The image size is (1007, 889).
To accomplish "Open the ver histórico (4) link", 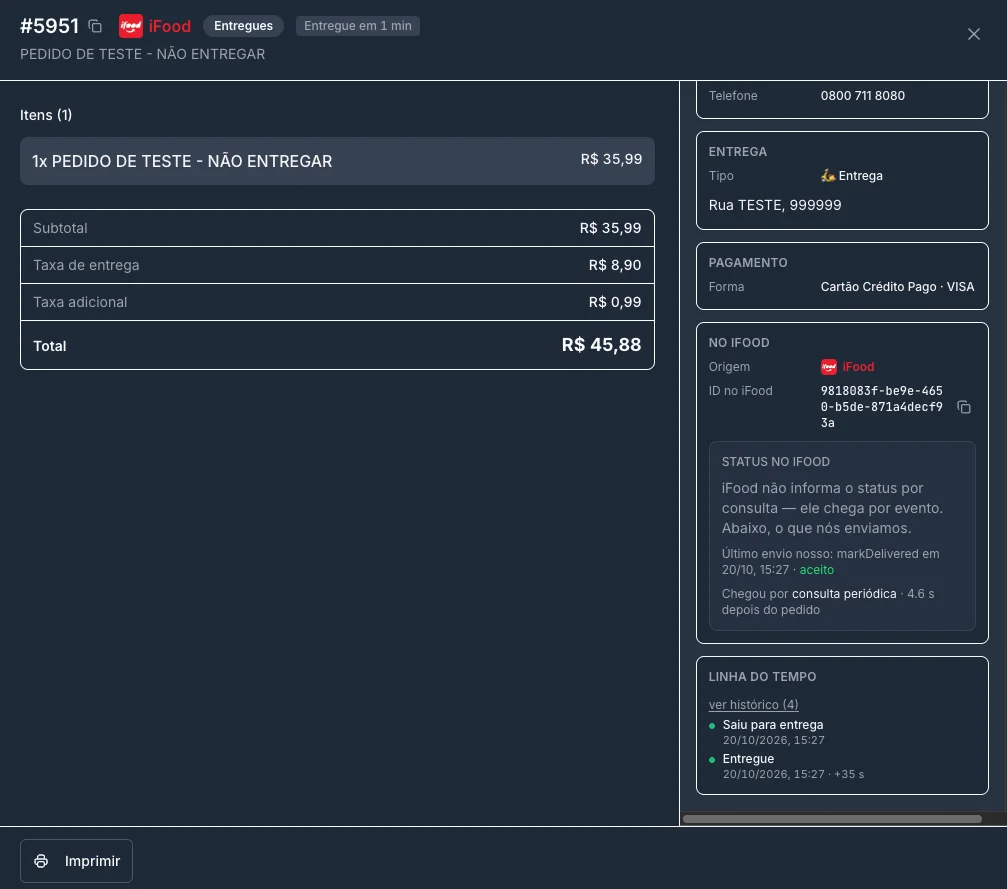I will [x=753, y=705].
